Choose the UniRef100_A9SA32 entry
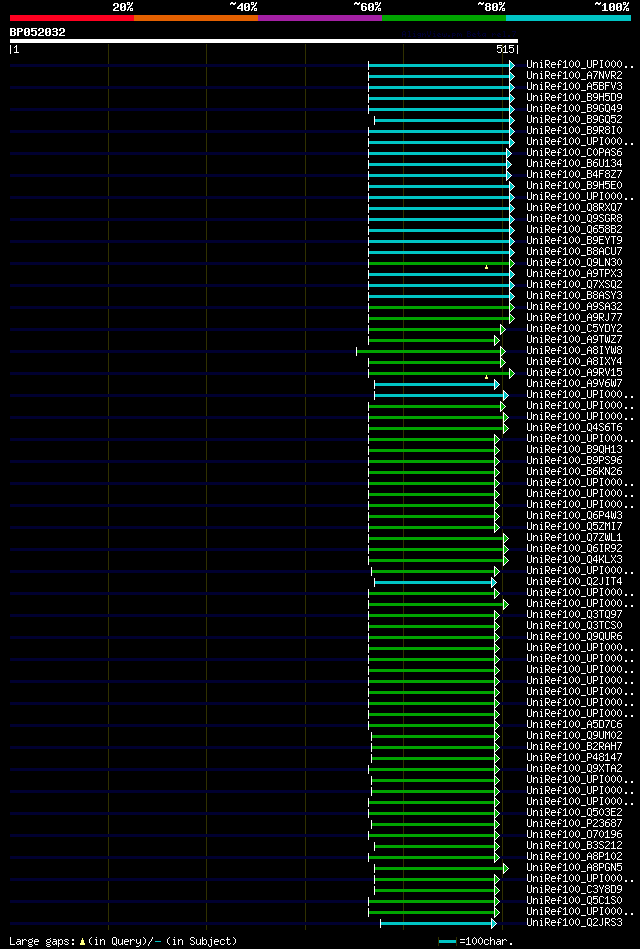Screen dimensions: 640x949 [x=574, y=307]
